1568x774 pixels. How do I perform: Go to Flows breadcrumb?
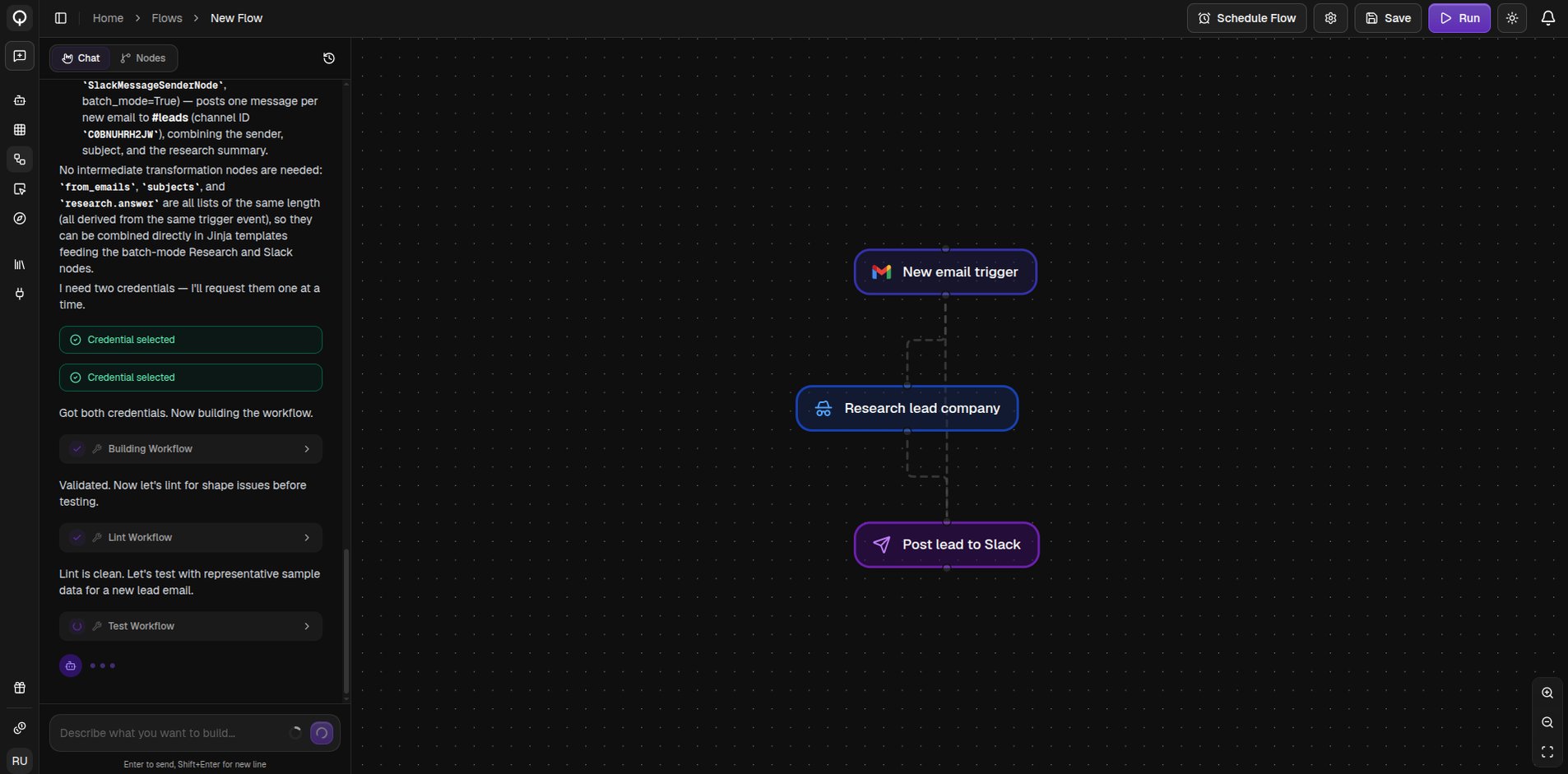click(x=167, y=18)
